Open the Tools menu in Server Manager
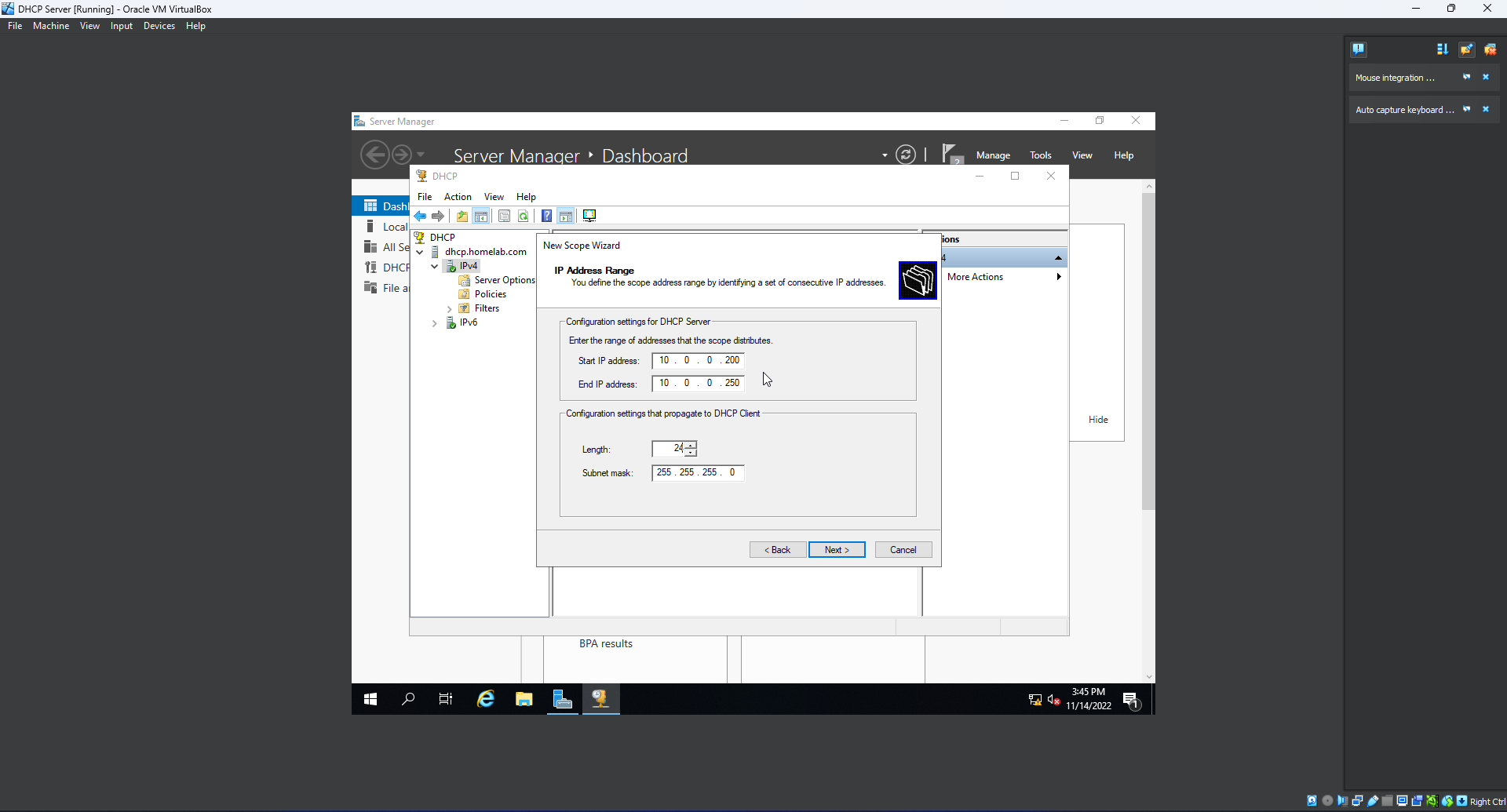The width and height of the screenshot is (1507, 812). [1041, 155]
